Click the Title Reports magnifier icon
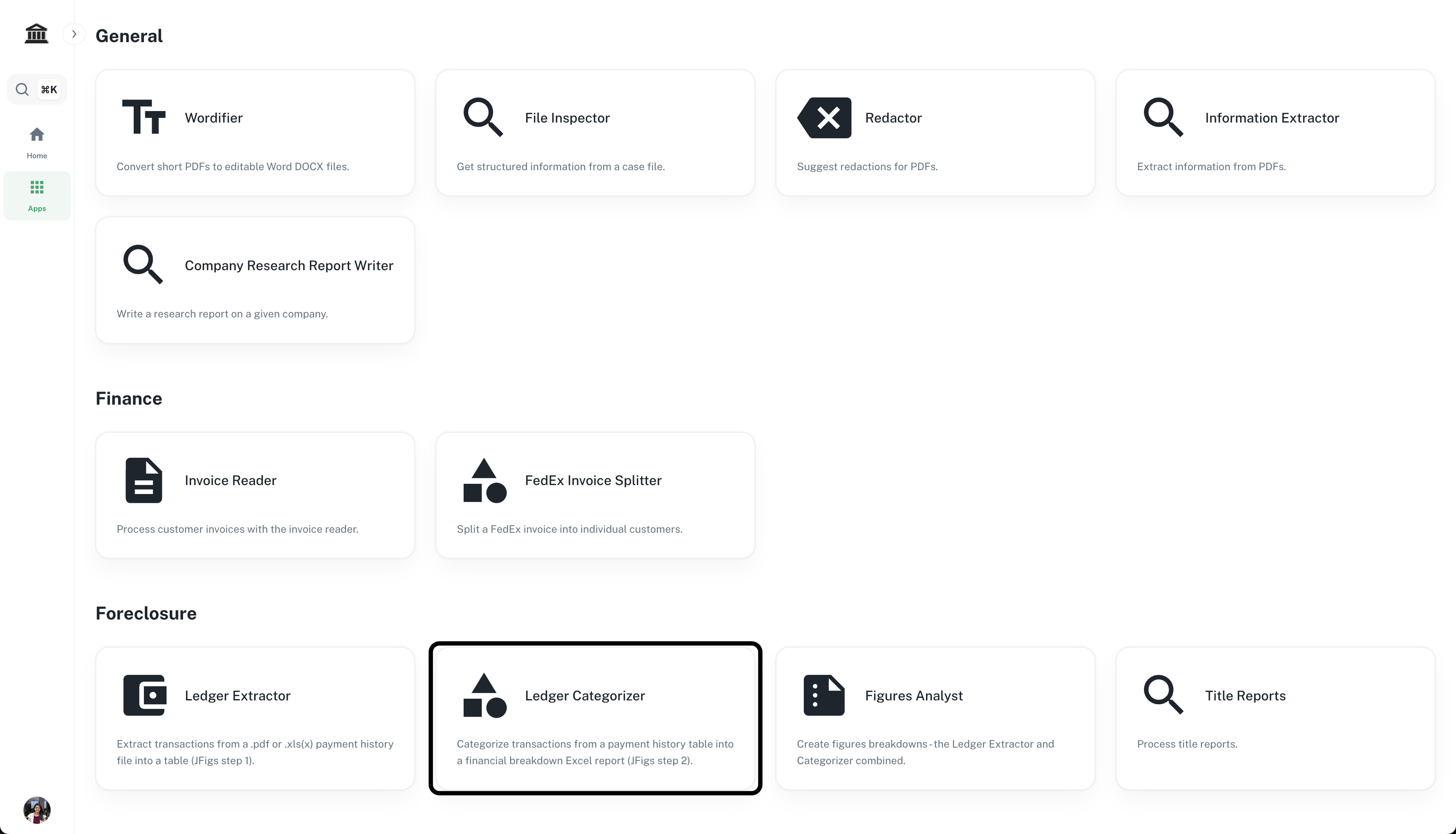 (1163, 695)
